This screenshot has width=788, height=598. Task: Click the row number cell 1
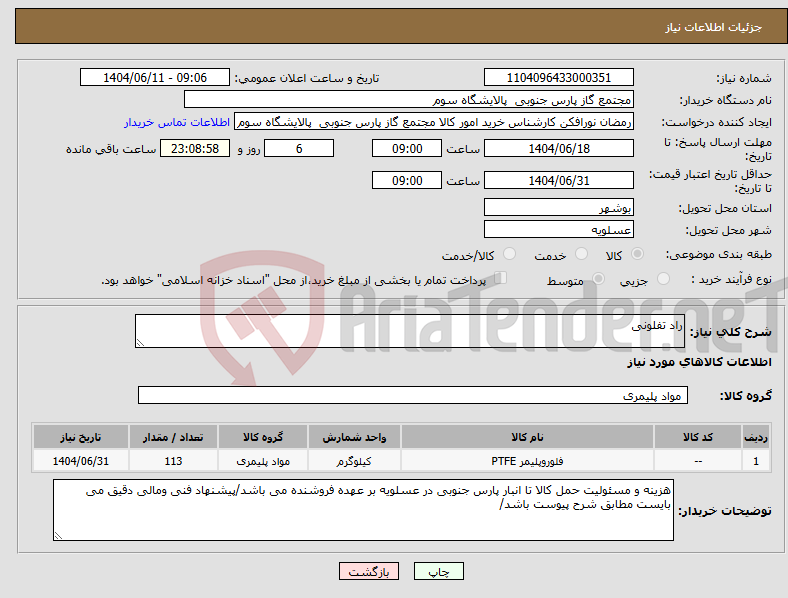pos(755,461)
